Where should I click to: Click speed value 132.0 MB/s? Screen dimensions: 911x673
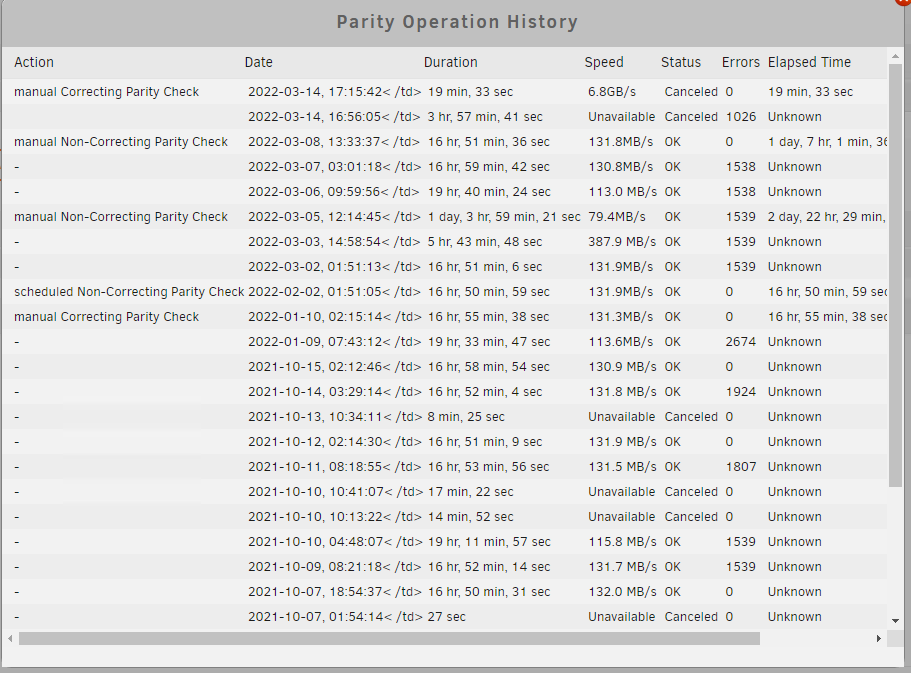tap(622, 592)
